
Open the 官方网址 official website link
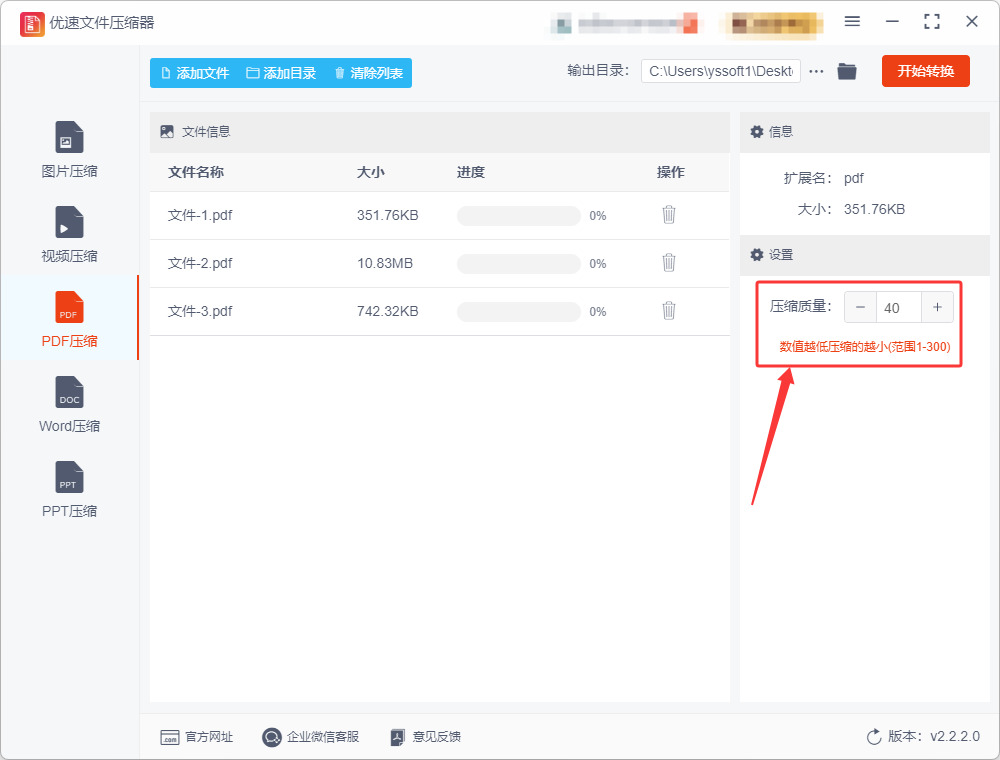click(196, 737)
